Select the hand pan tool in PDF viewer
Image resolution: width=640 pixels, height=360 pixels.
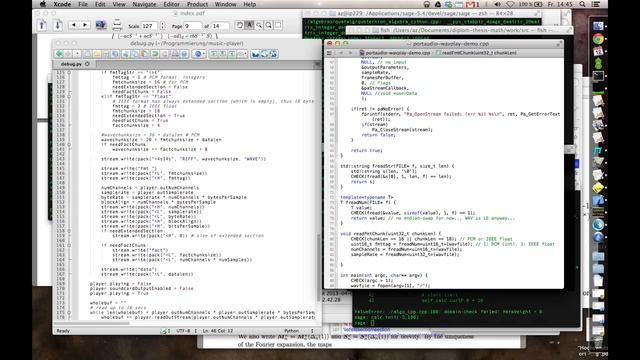(x=240, y=25)
